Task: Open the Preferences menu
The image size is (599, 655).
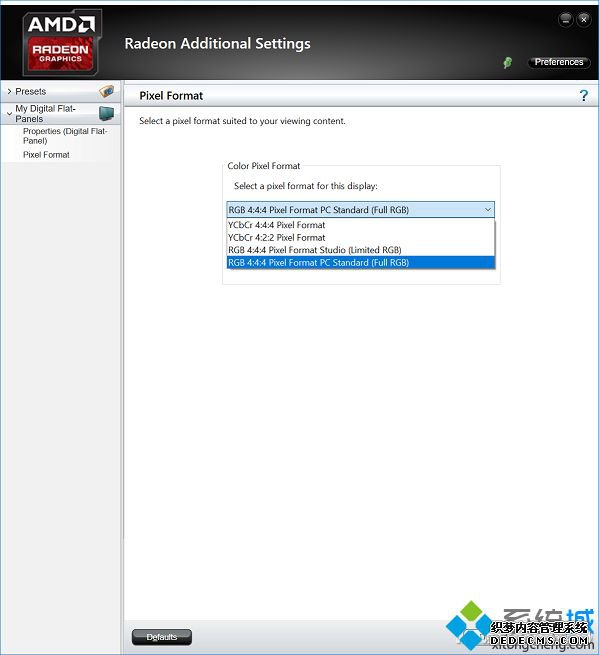Action: click(559, 62)
